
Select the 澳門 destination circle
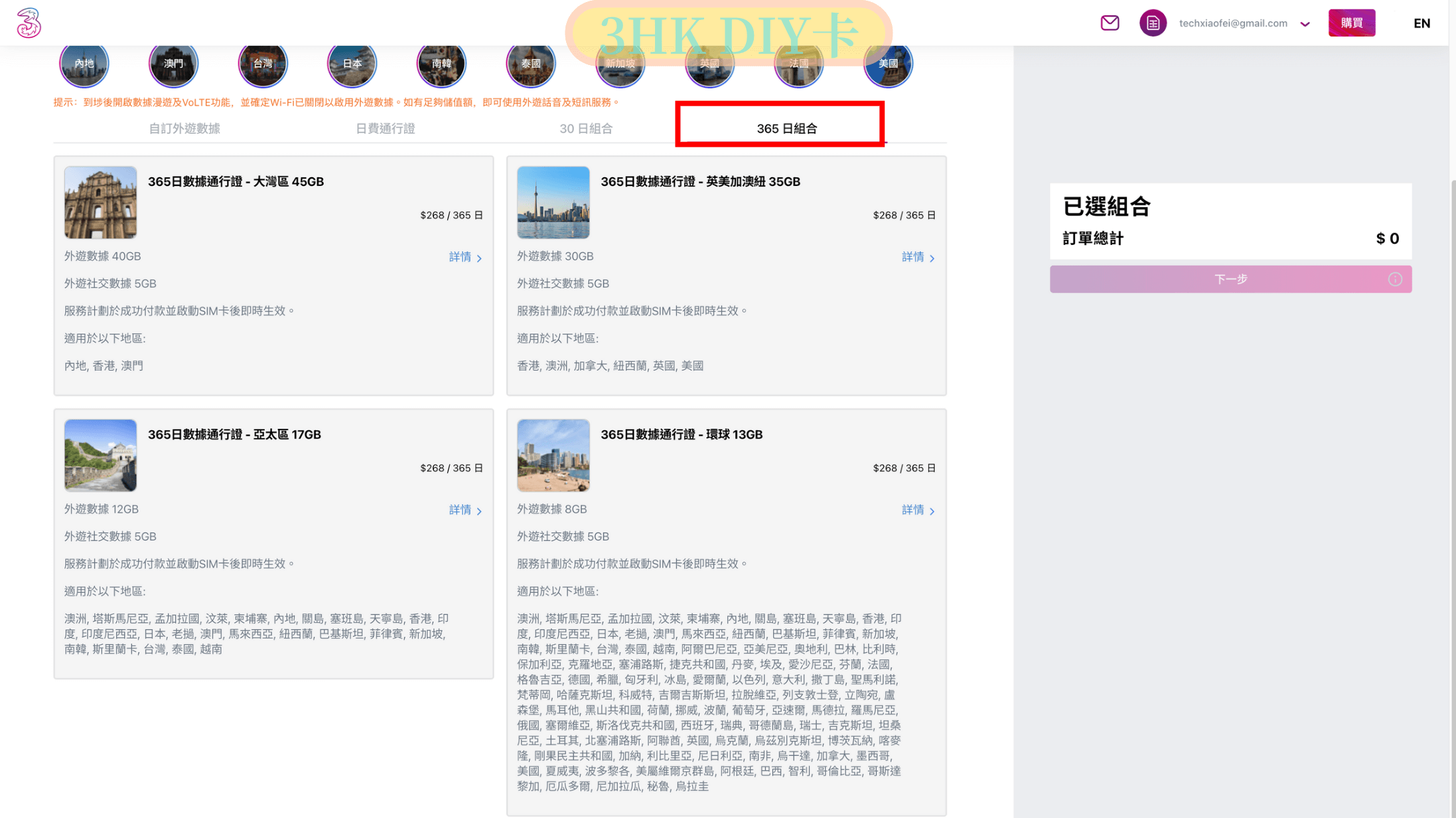(173, 64)
